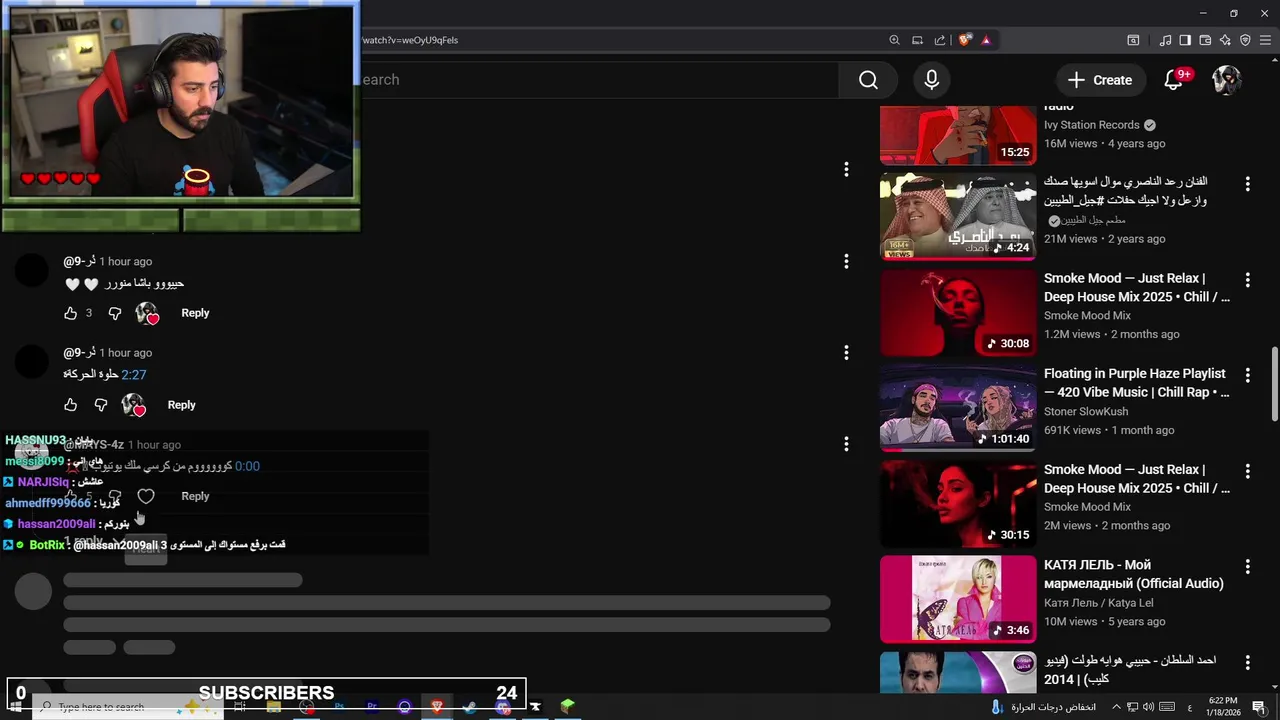Open the Premiere Pro taskbar icon
This screenshot has width=1280, height=720.
click(372, 707)
